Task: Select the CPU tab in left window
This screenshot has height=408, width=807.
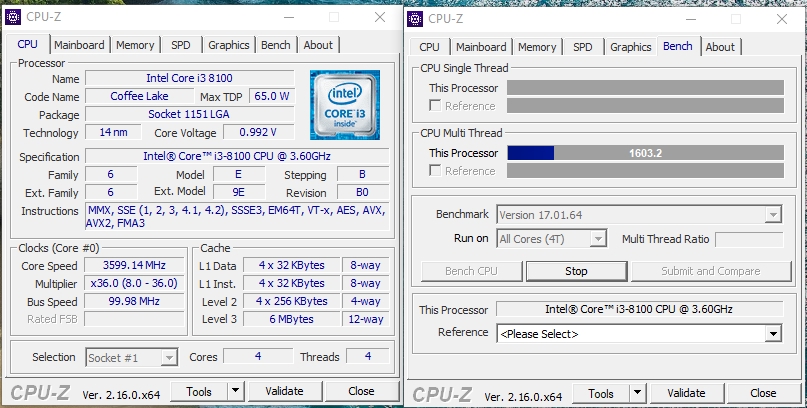Action: coord(27,44)
